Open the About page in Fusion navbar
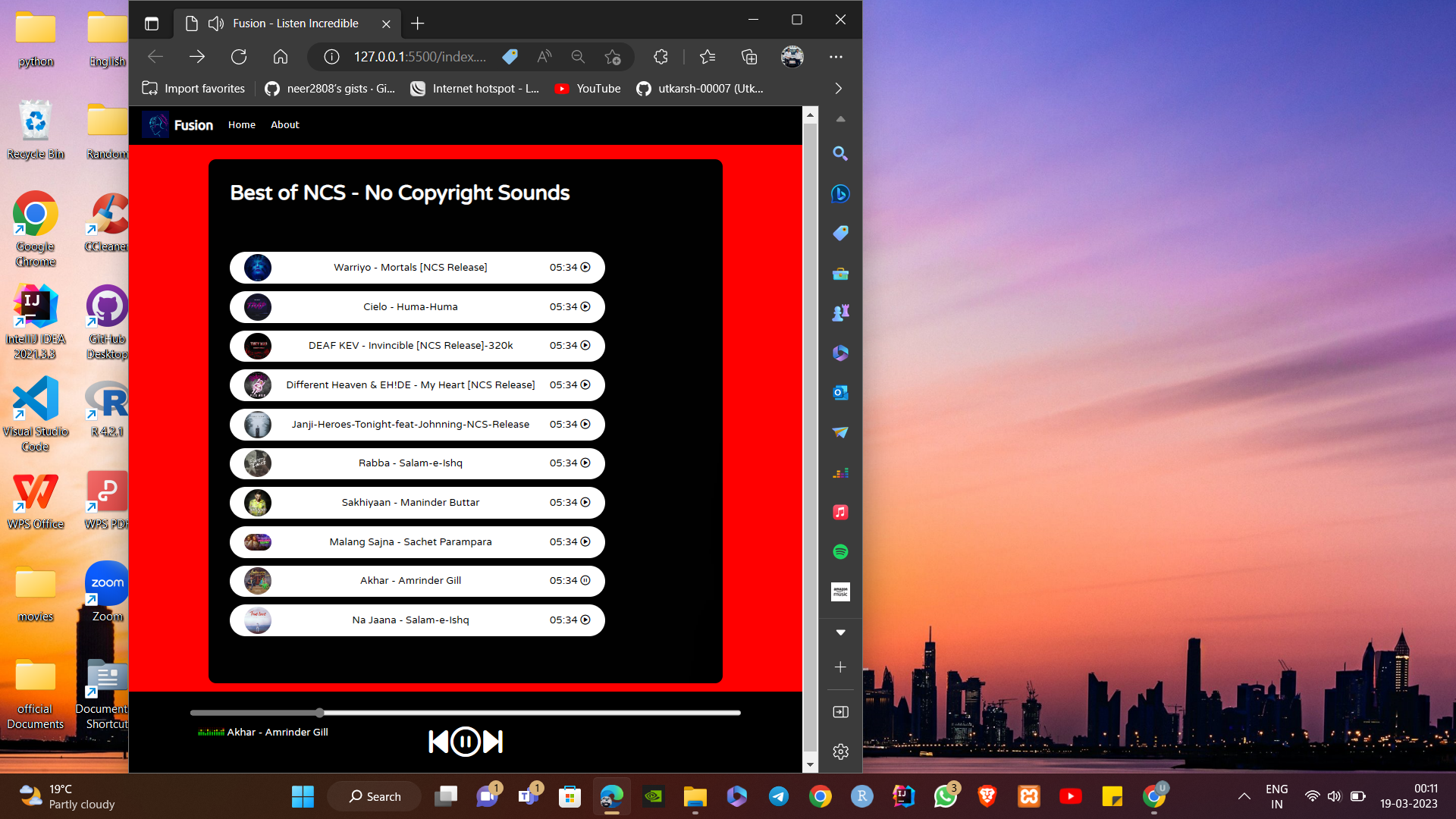Screen dimensions: 1456x819 (x=285, y=125)
